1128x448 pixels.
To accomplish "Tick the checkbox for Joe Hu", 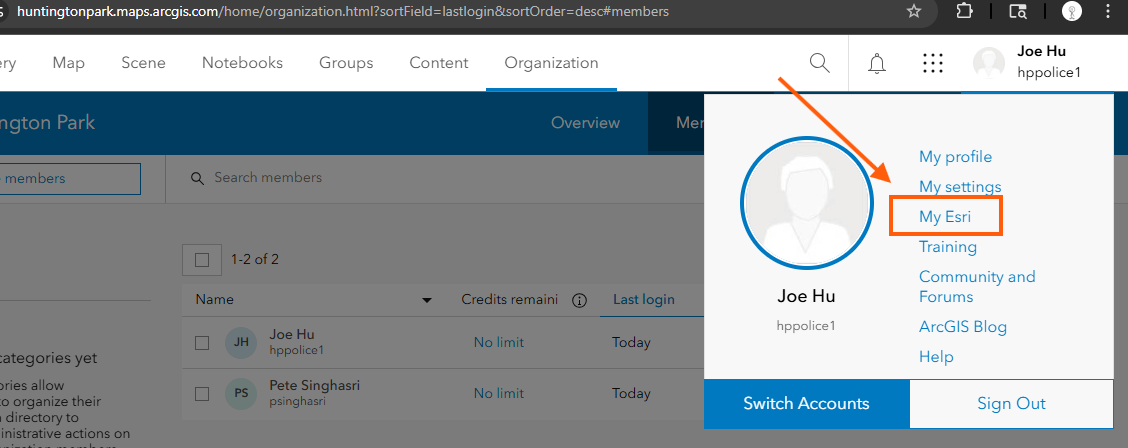I will point(202,343).
